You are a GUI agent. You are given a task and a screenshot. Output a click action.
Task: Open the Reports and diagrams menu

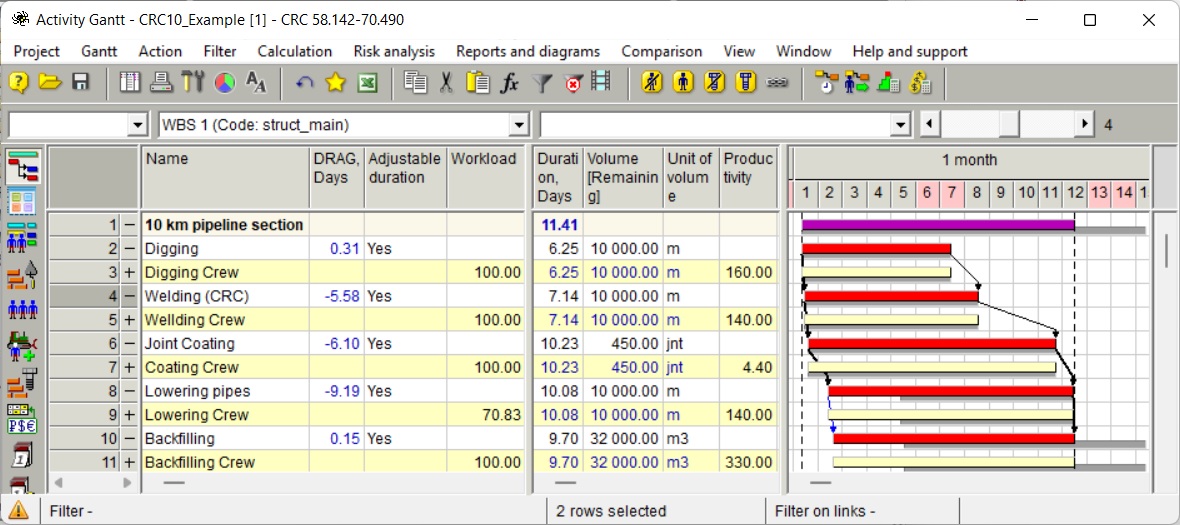(528, 52)
